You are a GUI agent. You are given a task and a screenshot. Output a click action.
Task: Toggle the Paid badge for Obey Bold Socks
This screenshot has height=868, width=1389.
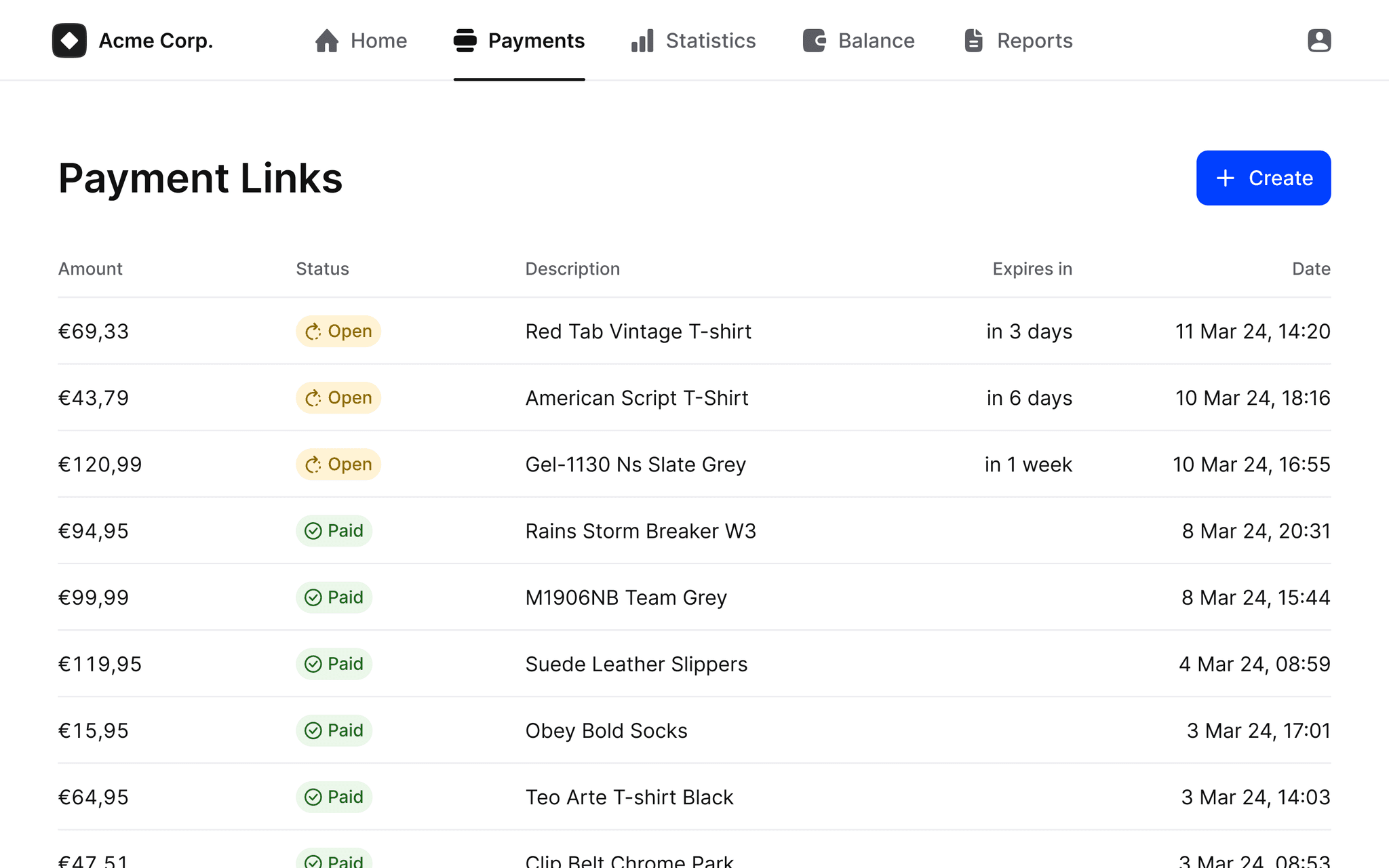[334, 730]
